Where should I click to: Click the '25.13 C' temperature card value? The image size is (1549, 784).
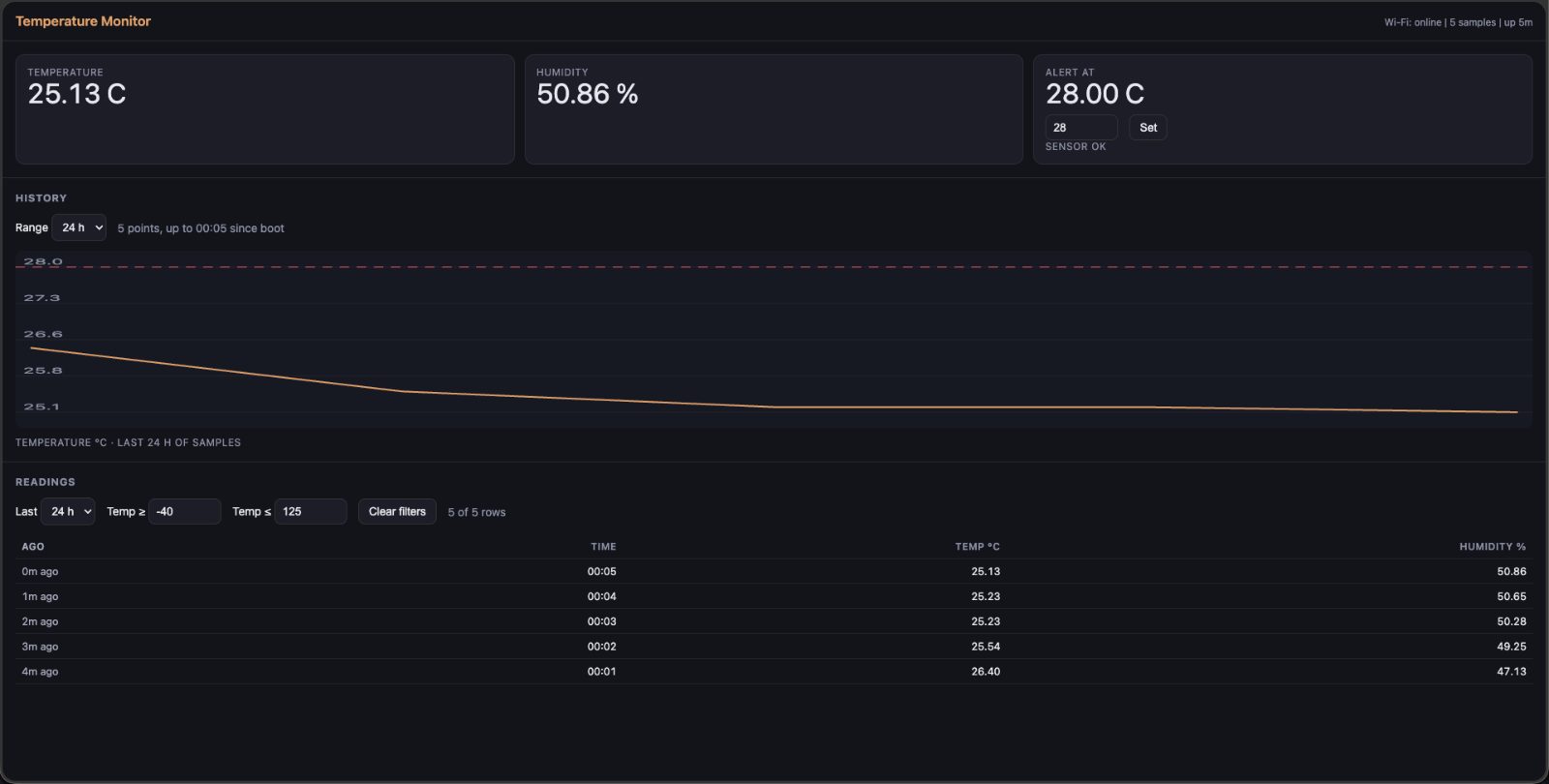point(76,94)
